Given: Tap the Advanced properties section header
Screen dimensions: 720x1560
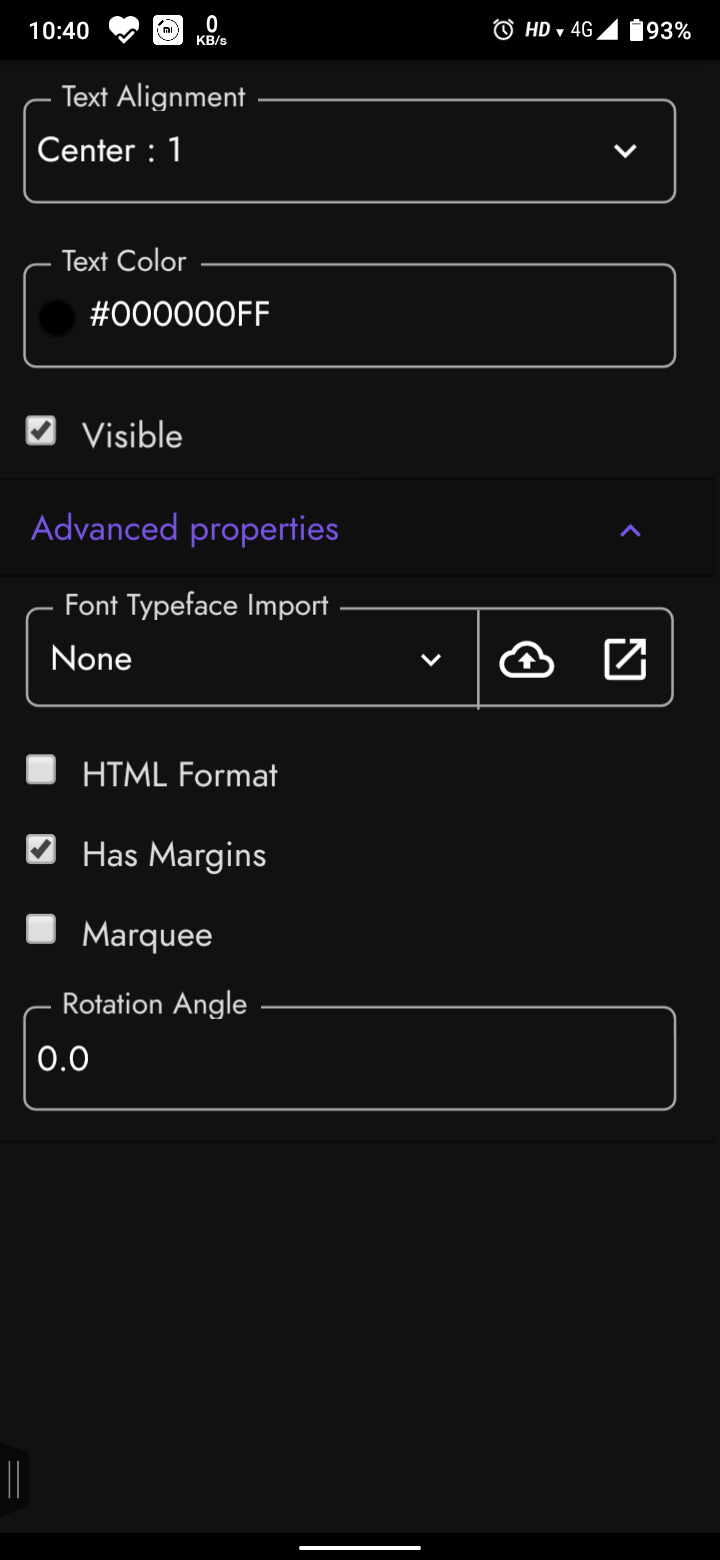Looking at the screenshot, I should tap(185, 528).
